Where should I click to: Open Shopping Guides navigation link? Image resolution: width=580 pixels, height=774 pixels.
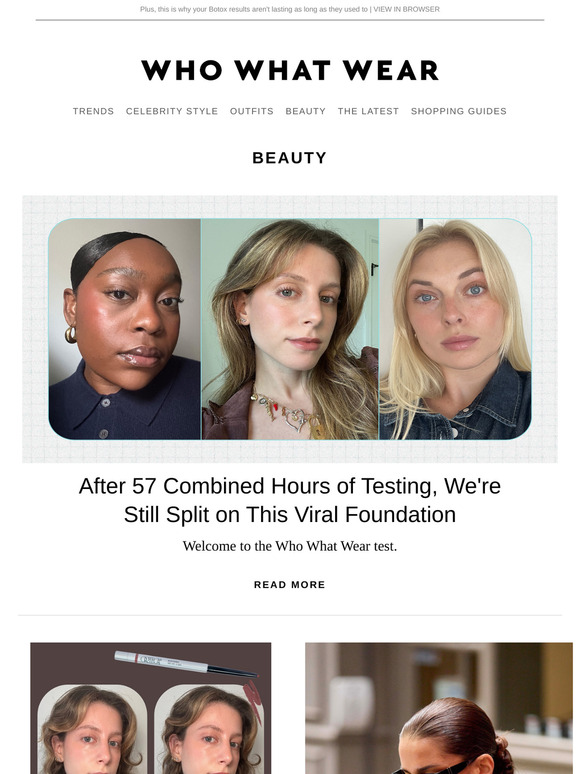click(459, 111)
